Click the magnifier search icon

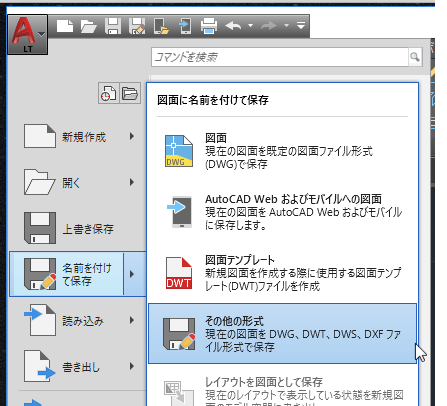point(415,57)
